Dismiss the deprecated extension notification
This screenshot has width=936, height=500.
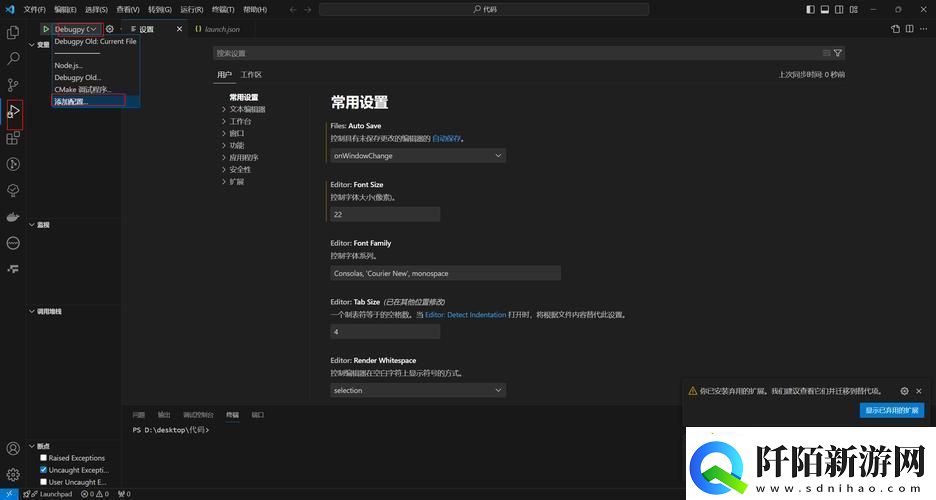tap(919, 391)
